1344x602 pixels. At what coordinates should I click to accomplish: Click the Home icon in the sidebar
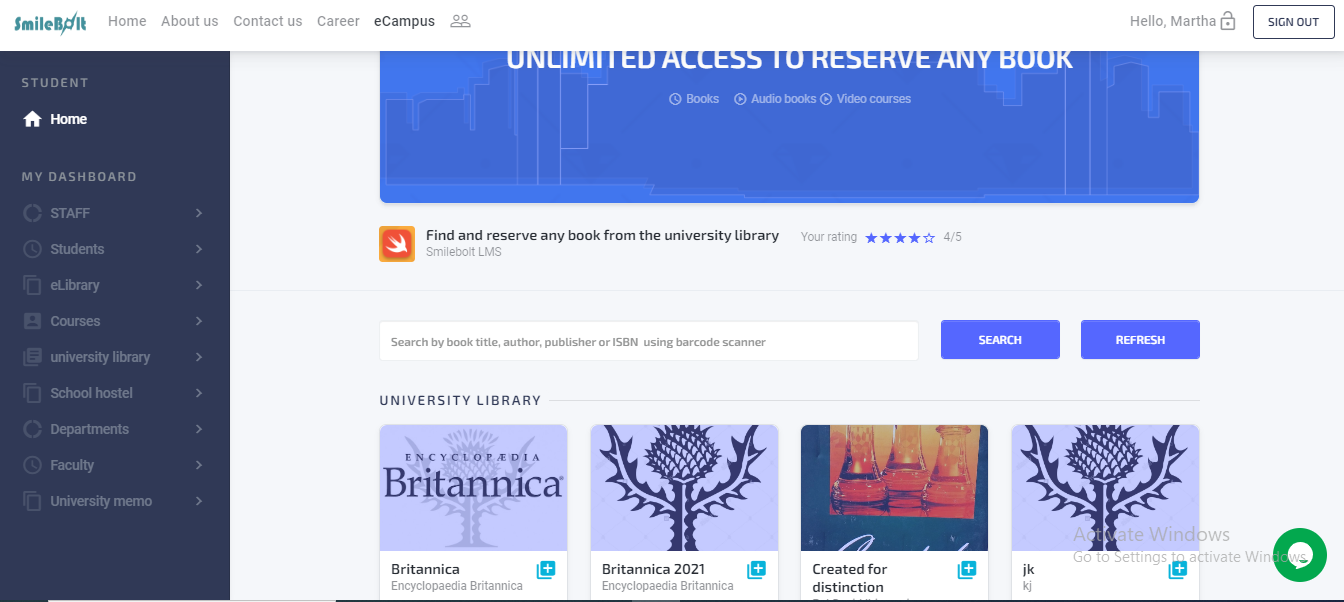[32, 119]
